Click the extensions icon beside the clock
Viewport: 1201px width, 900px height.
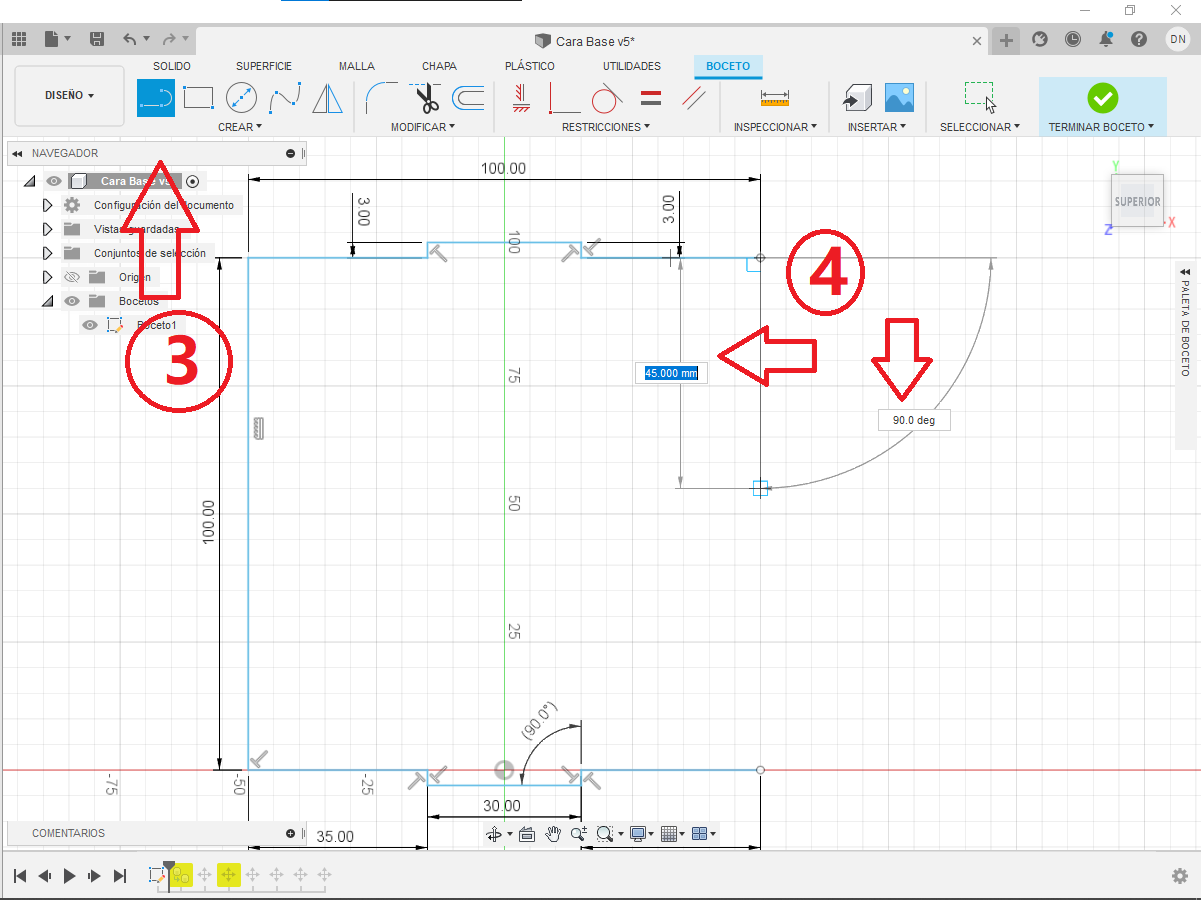point(1040,39)
